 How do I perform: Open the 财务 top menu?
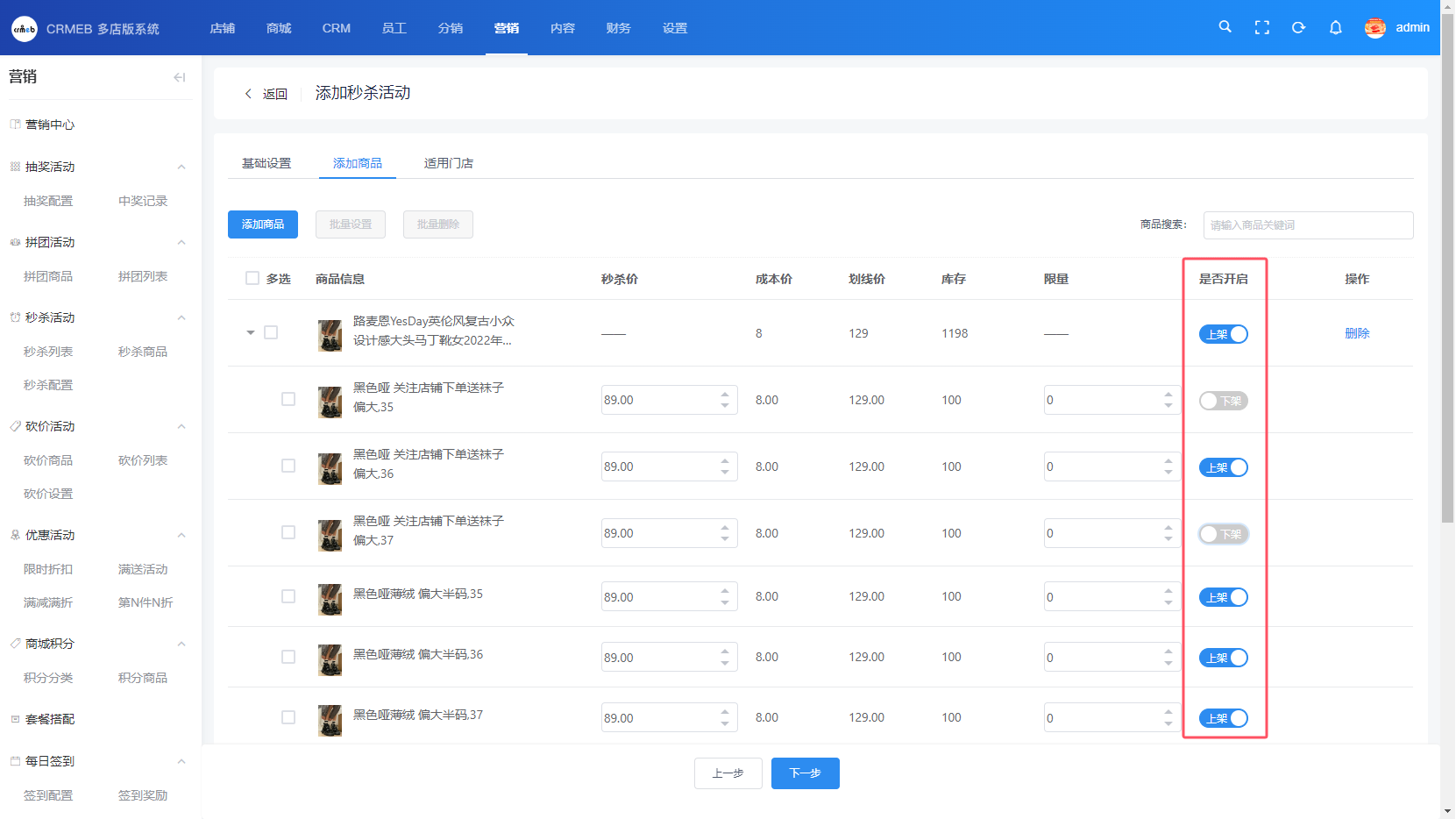[x=619, y=28]
